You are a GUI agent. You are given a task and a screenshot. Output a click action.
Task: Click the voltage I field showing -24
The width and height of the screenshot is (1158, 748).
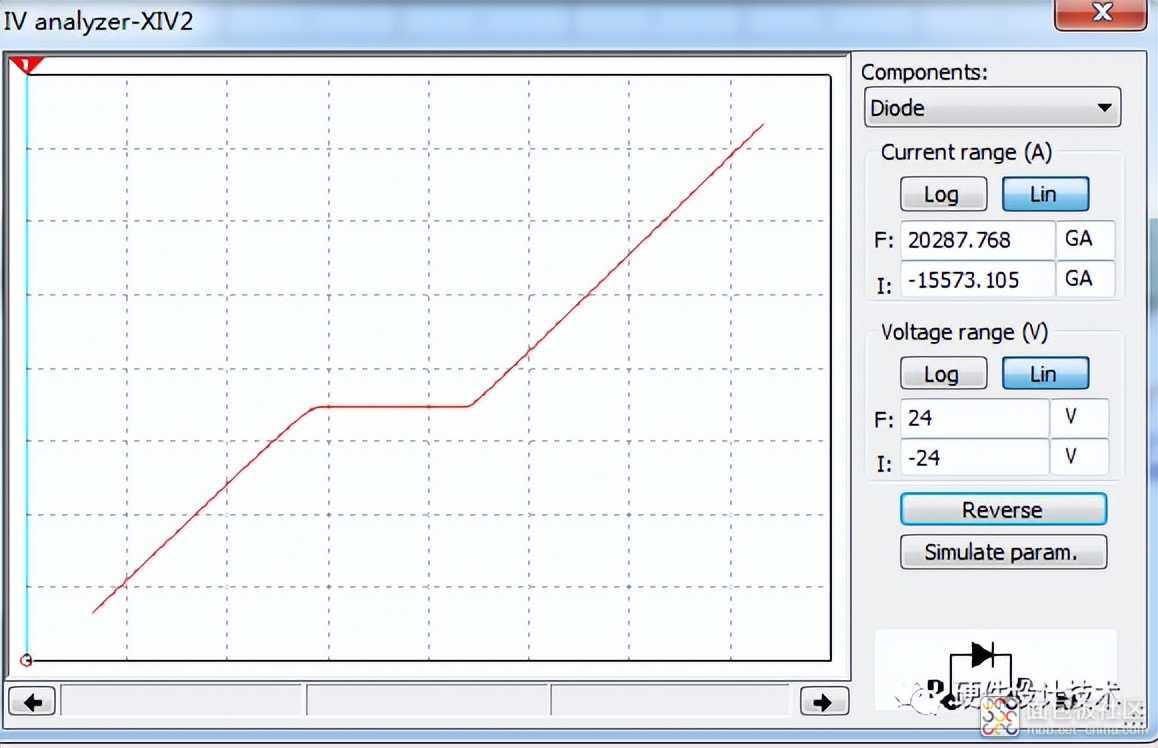point(973,458)
